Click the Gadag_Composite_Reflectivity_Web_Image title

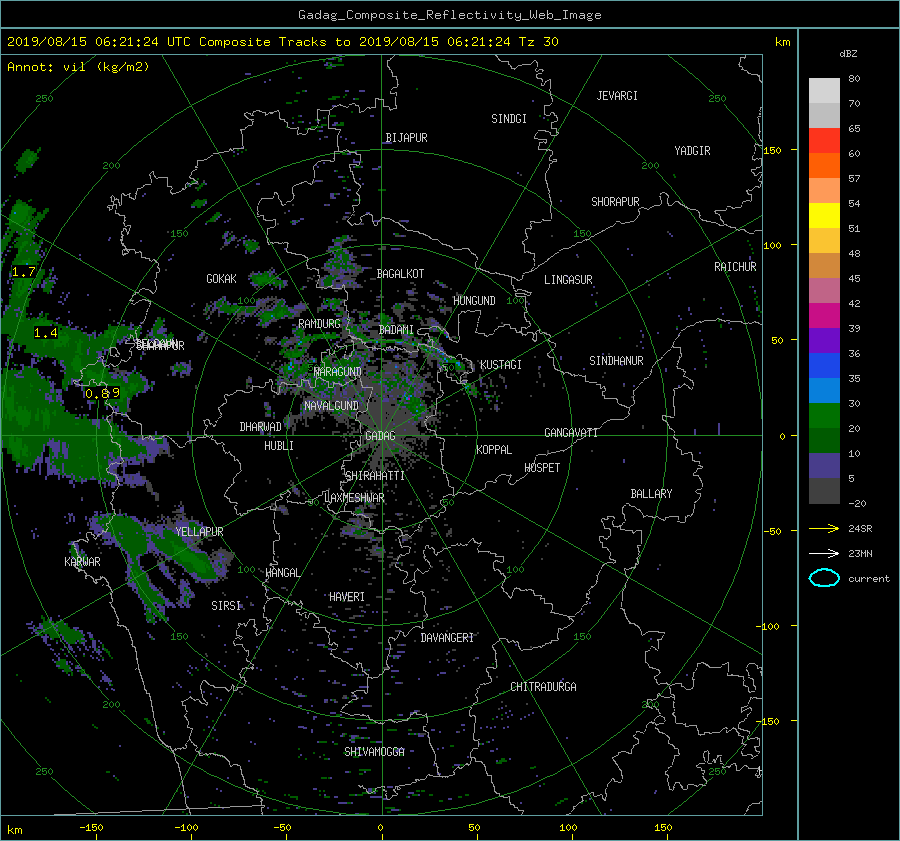pos(449,15)
